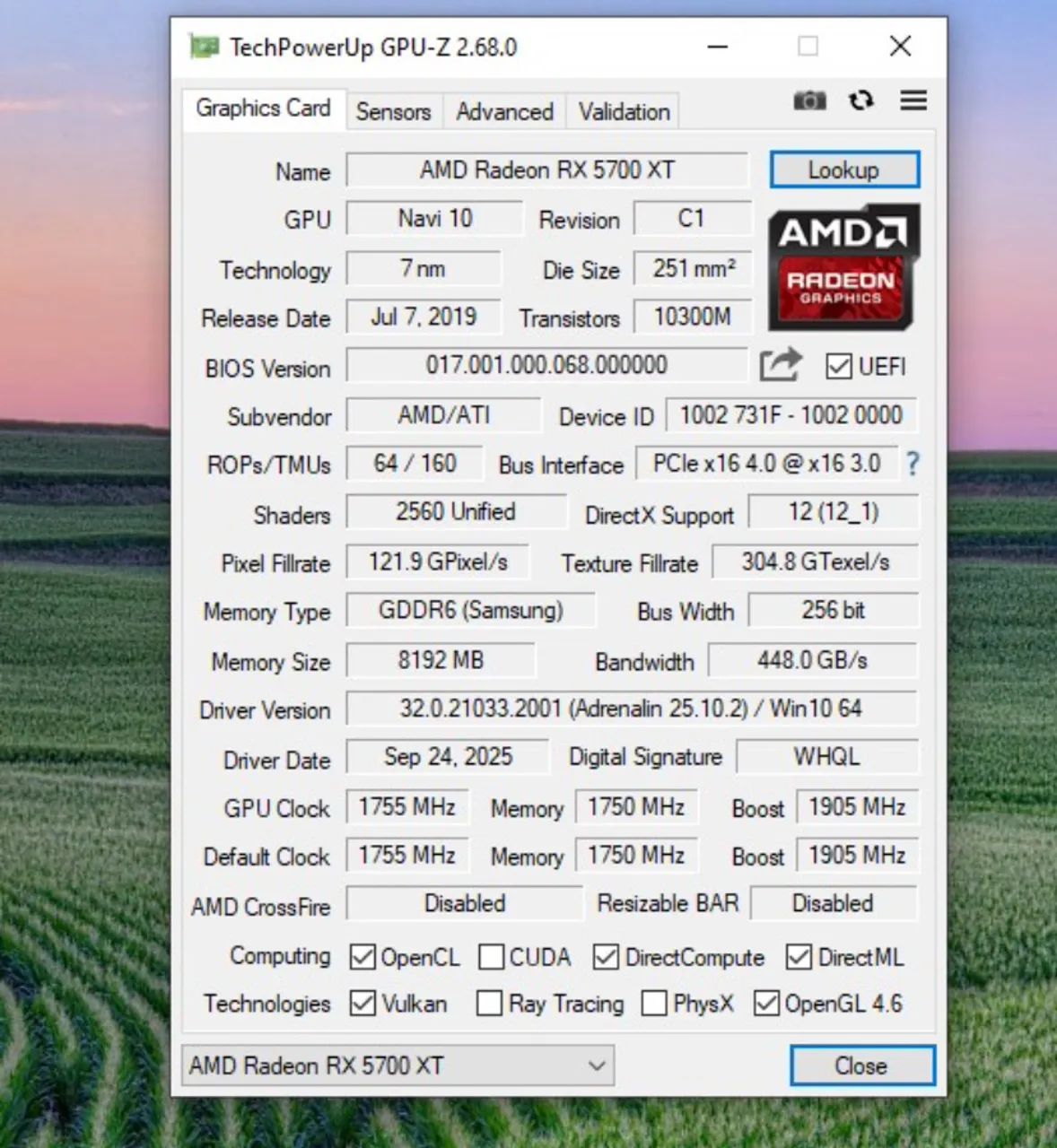Viewport: 1057px width, 1148px height.
Task: Open the hamburger menu icon
Action: coord(913,100)
